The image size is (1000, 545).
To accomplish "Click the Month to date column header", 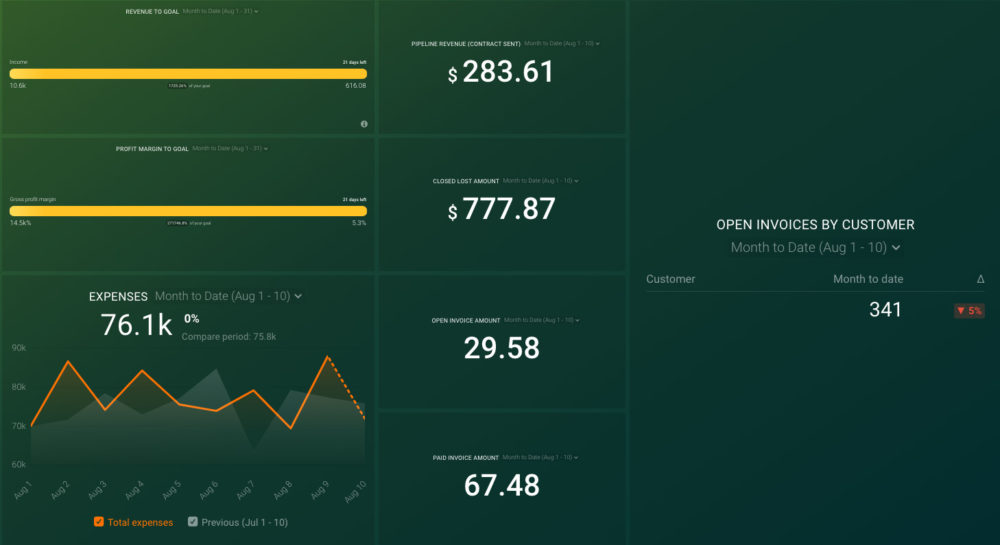I will (x=867, y=279).
